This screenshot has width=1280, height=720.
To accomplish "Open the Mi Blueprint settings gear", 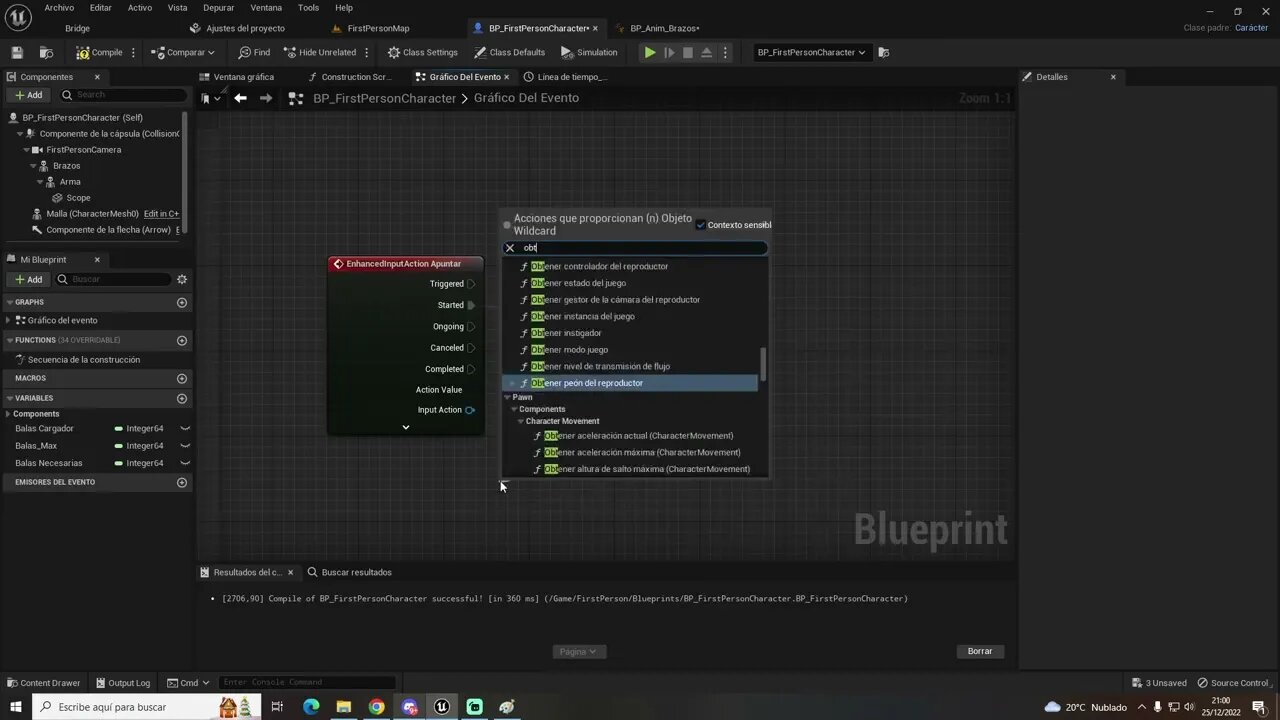I will click(x=182, y=280).
